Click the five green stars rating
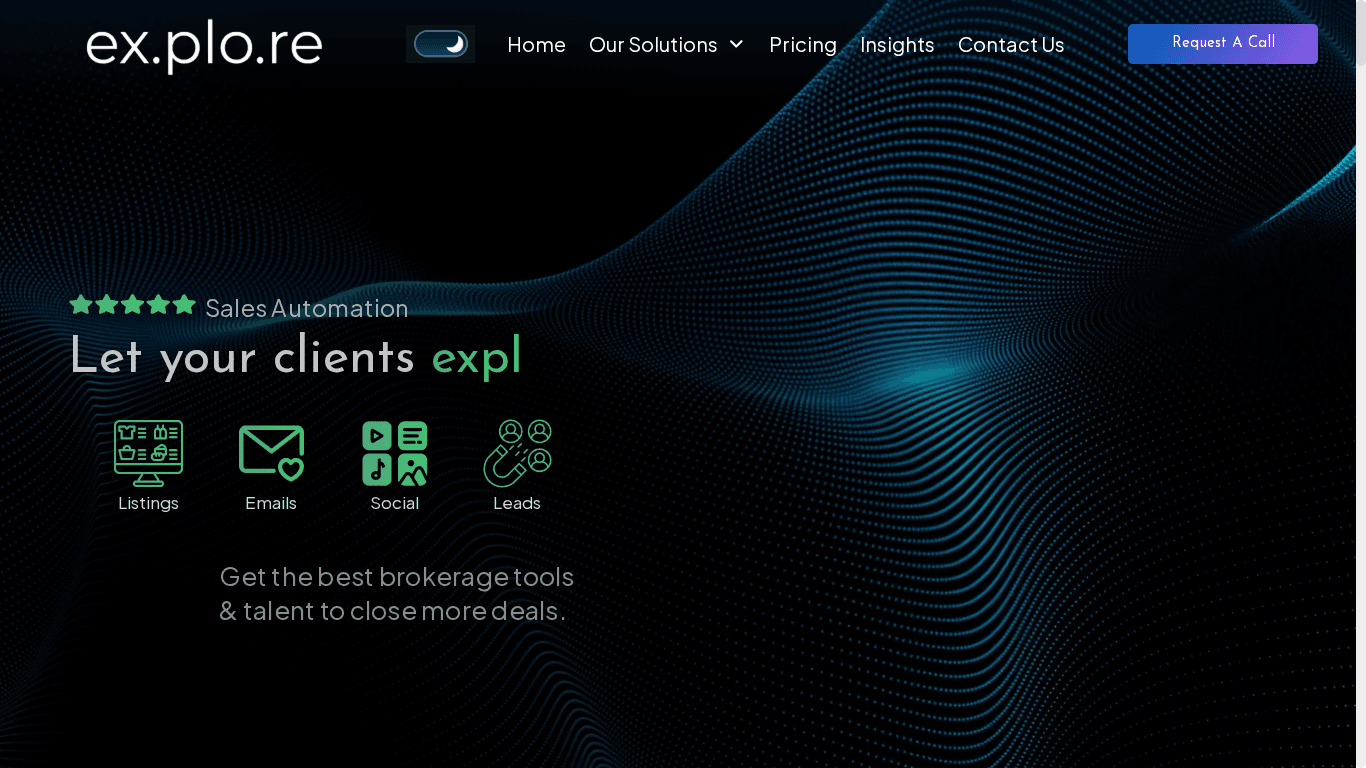1366x768 pixels. point(132,305)
